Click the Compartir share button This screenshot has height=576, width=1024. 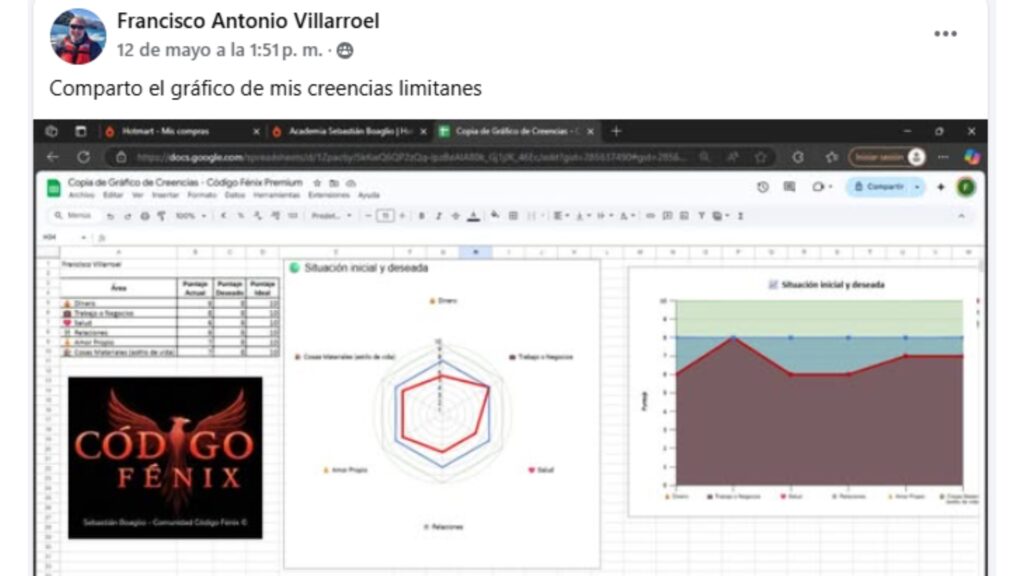tap(880, 187)
